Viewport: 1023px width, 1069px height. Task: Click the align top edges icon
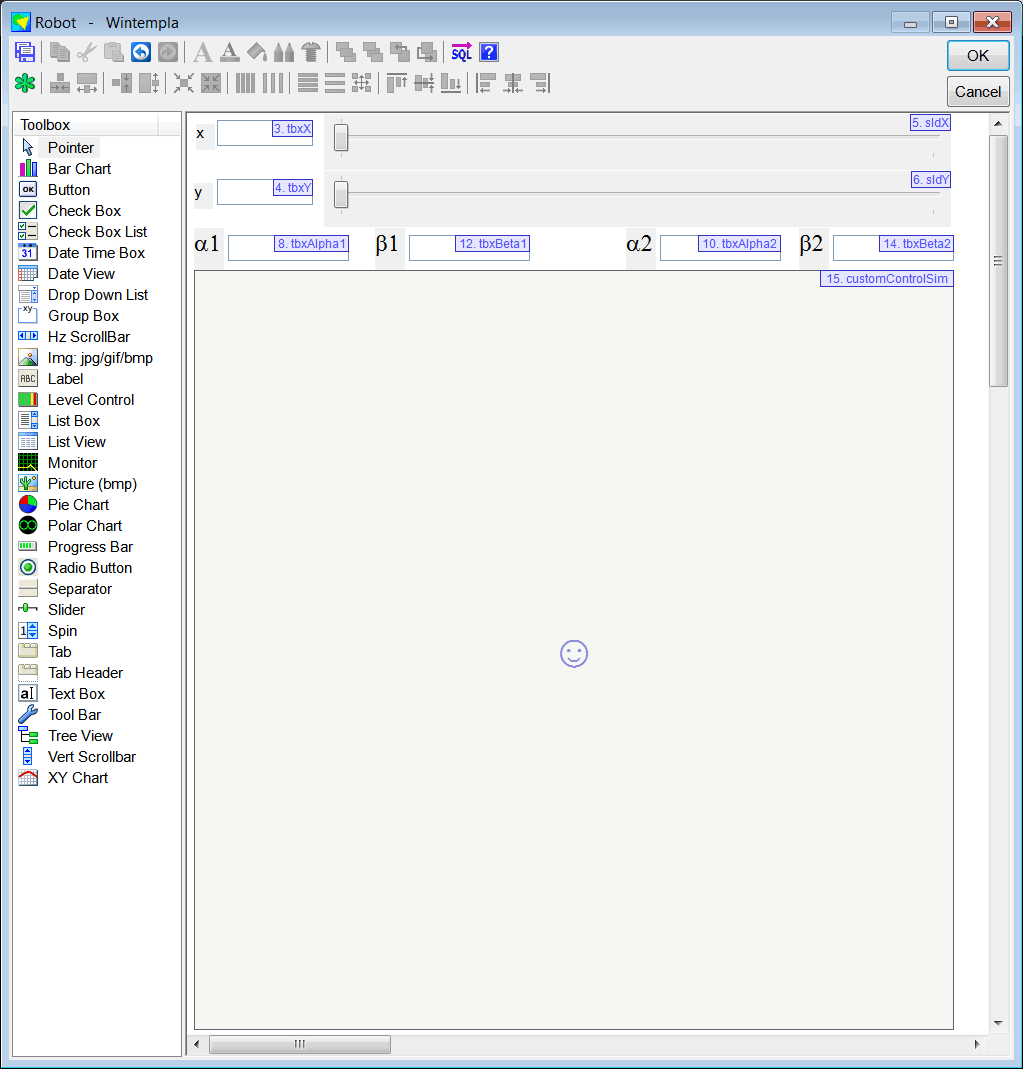[397, 83]
